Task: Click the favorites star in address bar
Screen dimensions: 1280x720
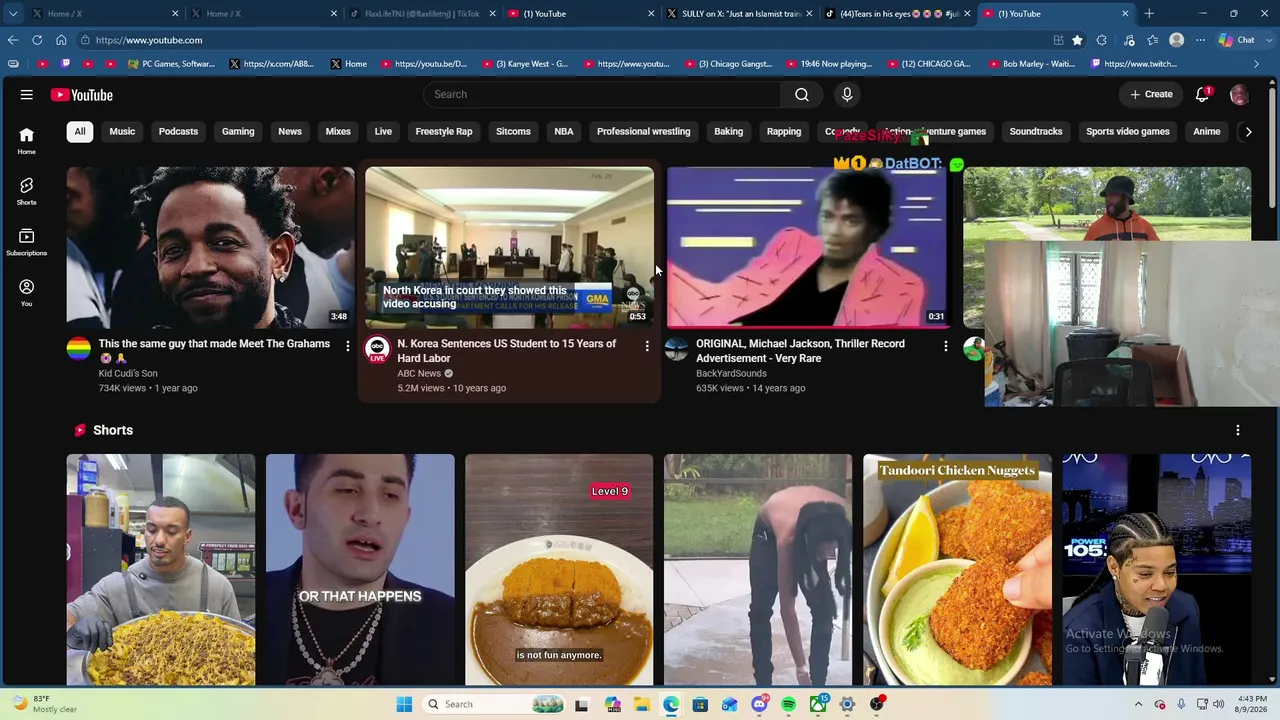Action: click(x=1077, y=40)
